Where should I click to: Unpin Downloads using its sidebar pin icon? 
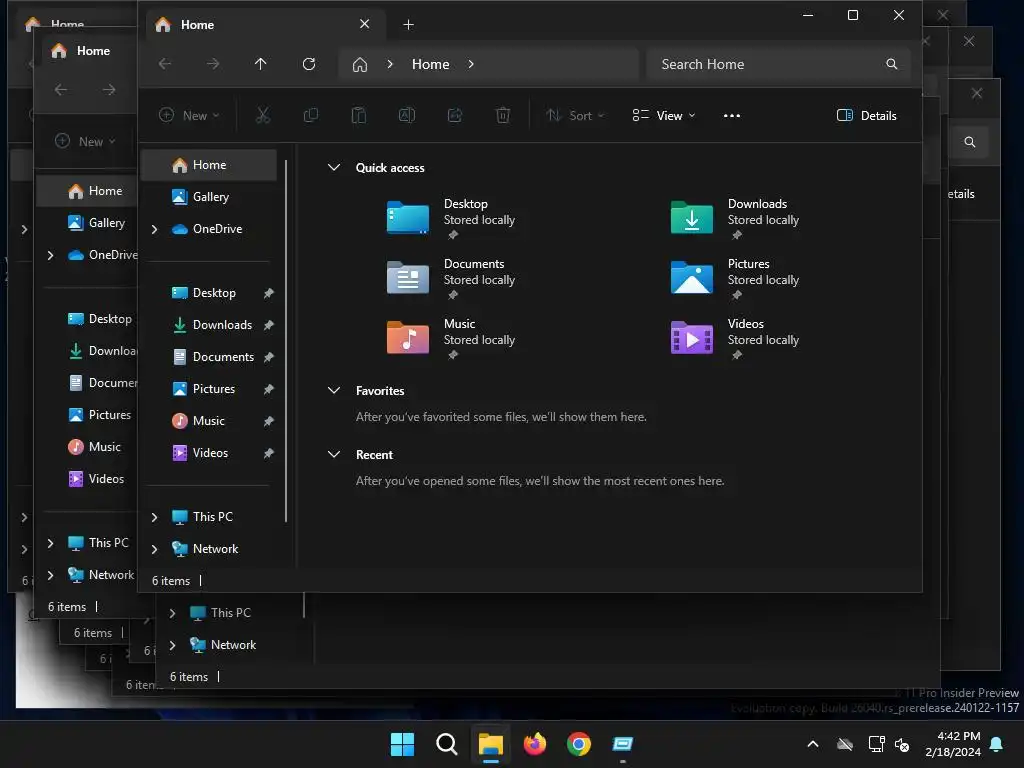[268, 325]
